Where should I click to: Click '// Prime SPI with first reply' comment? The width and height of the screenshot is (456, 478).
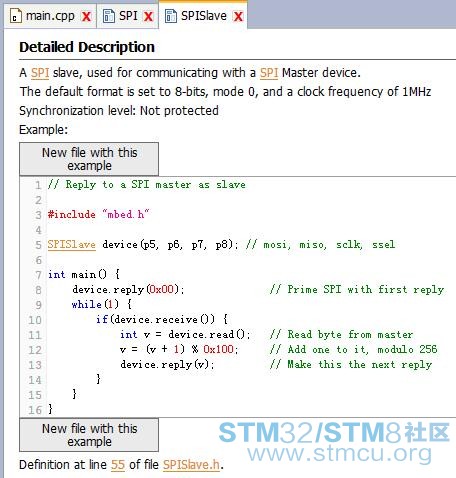pos(357,289)
